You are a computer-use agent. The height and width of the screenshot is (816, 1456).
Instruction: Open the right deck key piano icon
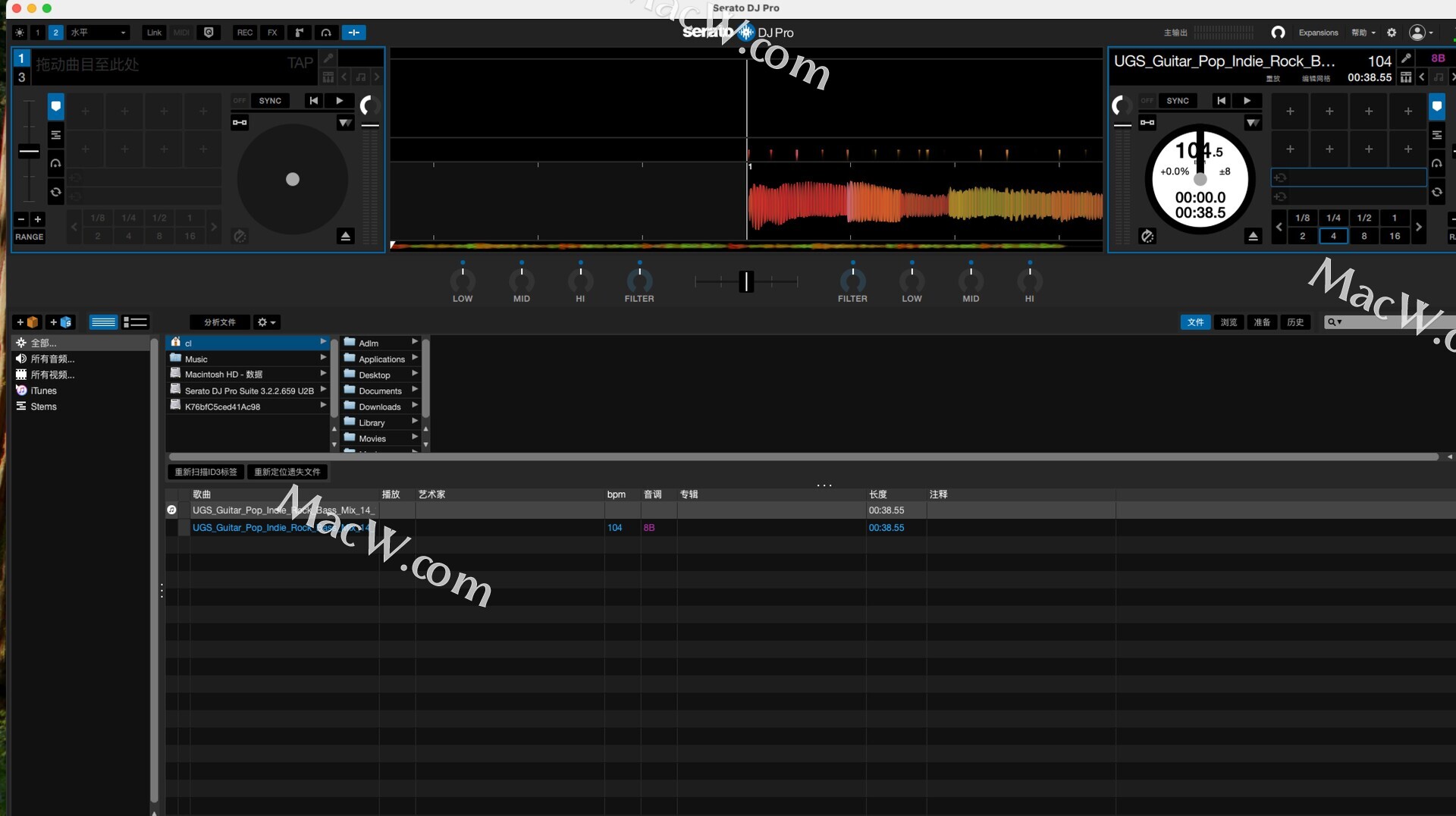coord(1406,77)
